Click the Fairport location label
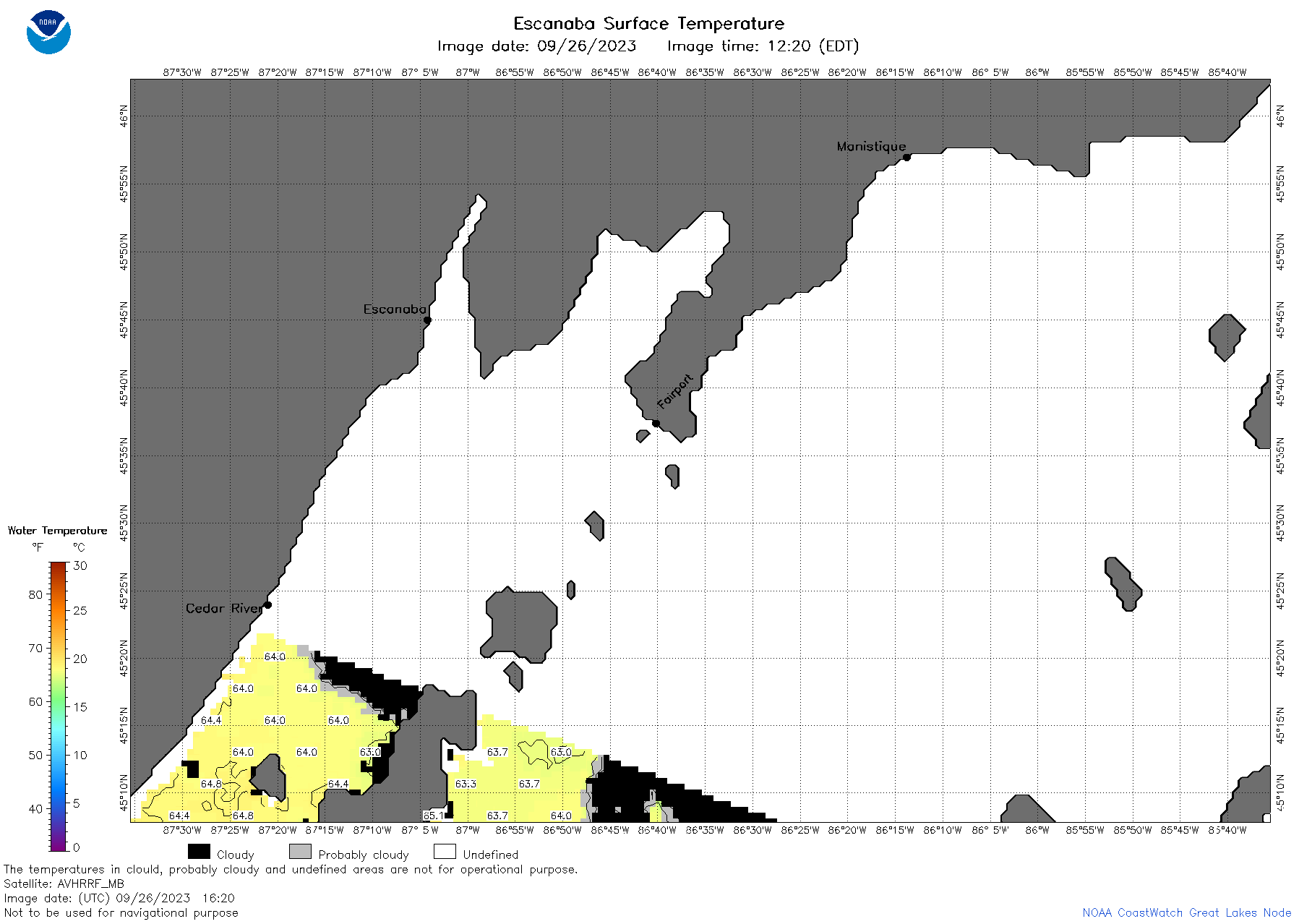This screenshot has width=1299, height=924. (x=675, y=391)
